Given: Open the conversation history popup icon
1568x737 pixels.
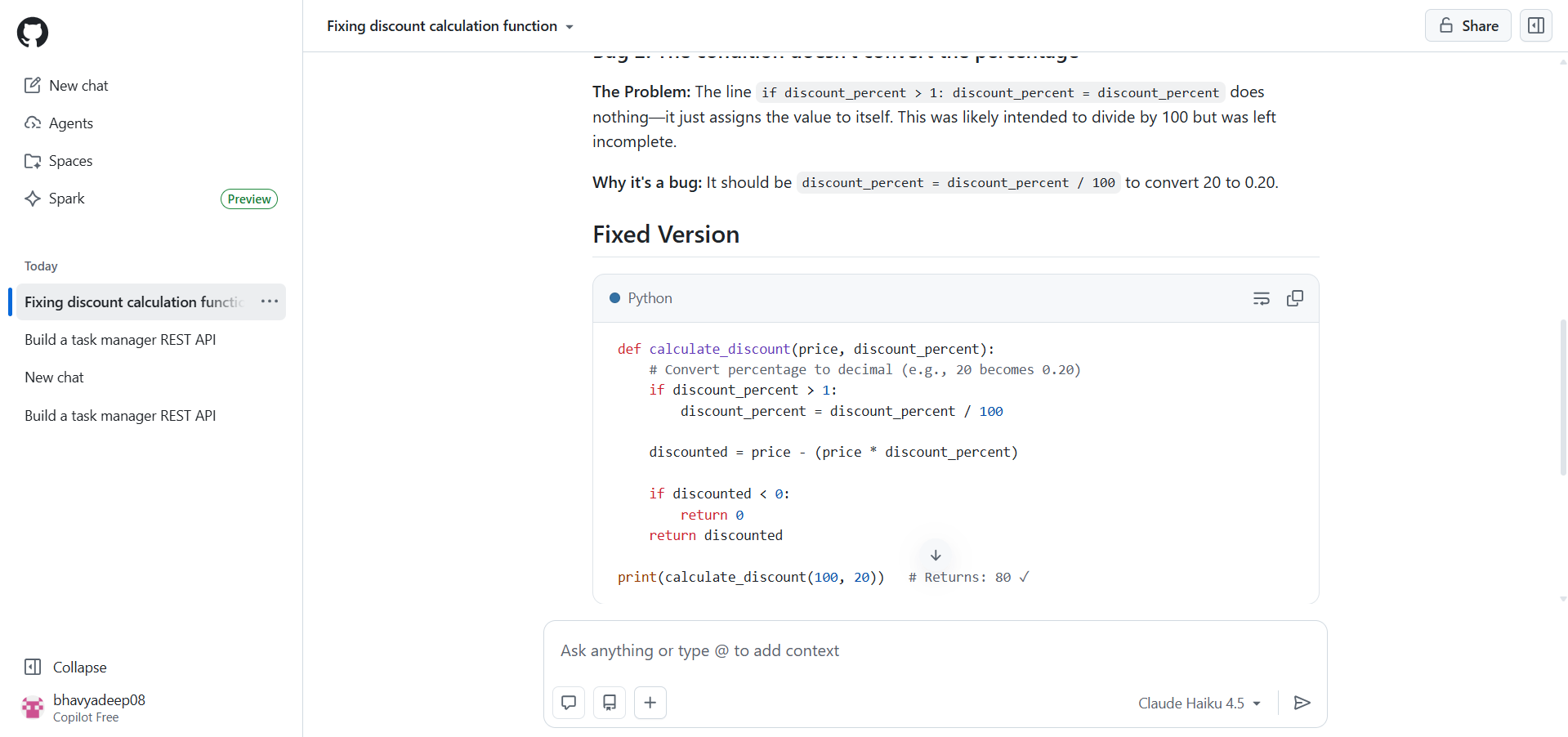Looking at the screenshot, I should pos(569,702).
